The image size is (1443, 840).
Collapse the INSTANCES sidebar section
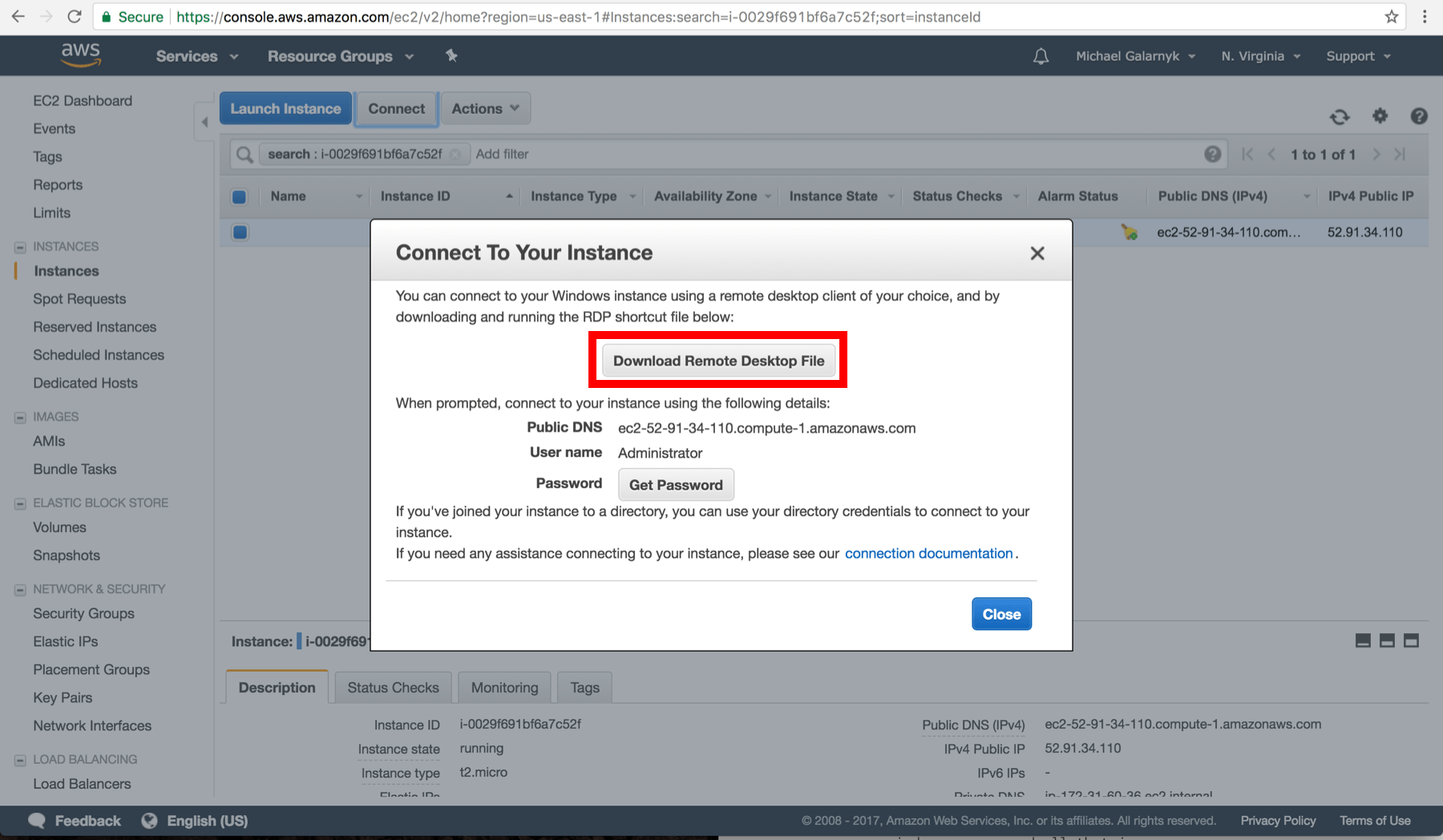(x=19, y=246)
